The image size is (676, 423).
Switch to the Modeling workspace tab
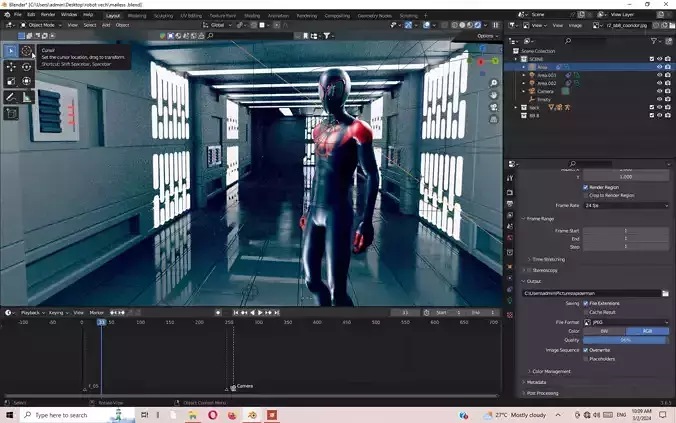137,16
